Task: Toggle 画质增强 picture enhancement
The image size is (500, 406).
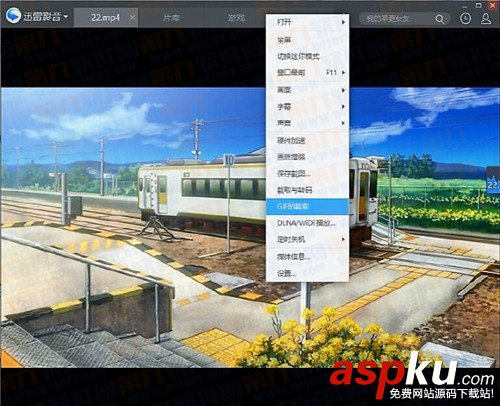Action: point(307,157)
